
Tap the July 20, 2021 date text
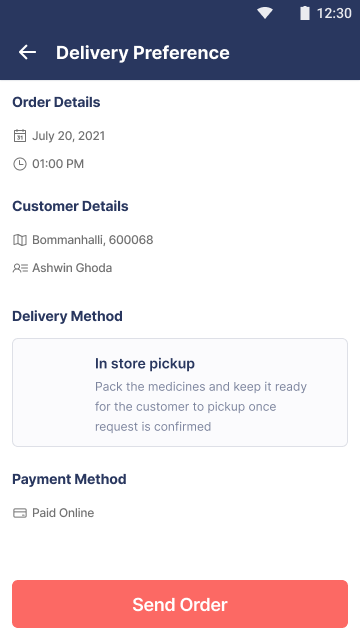(x=69, y=136)
